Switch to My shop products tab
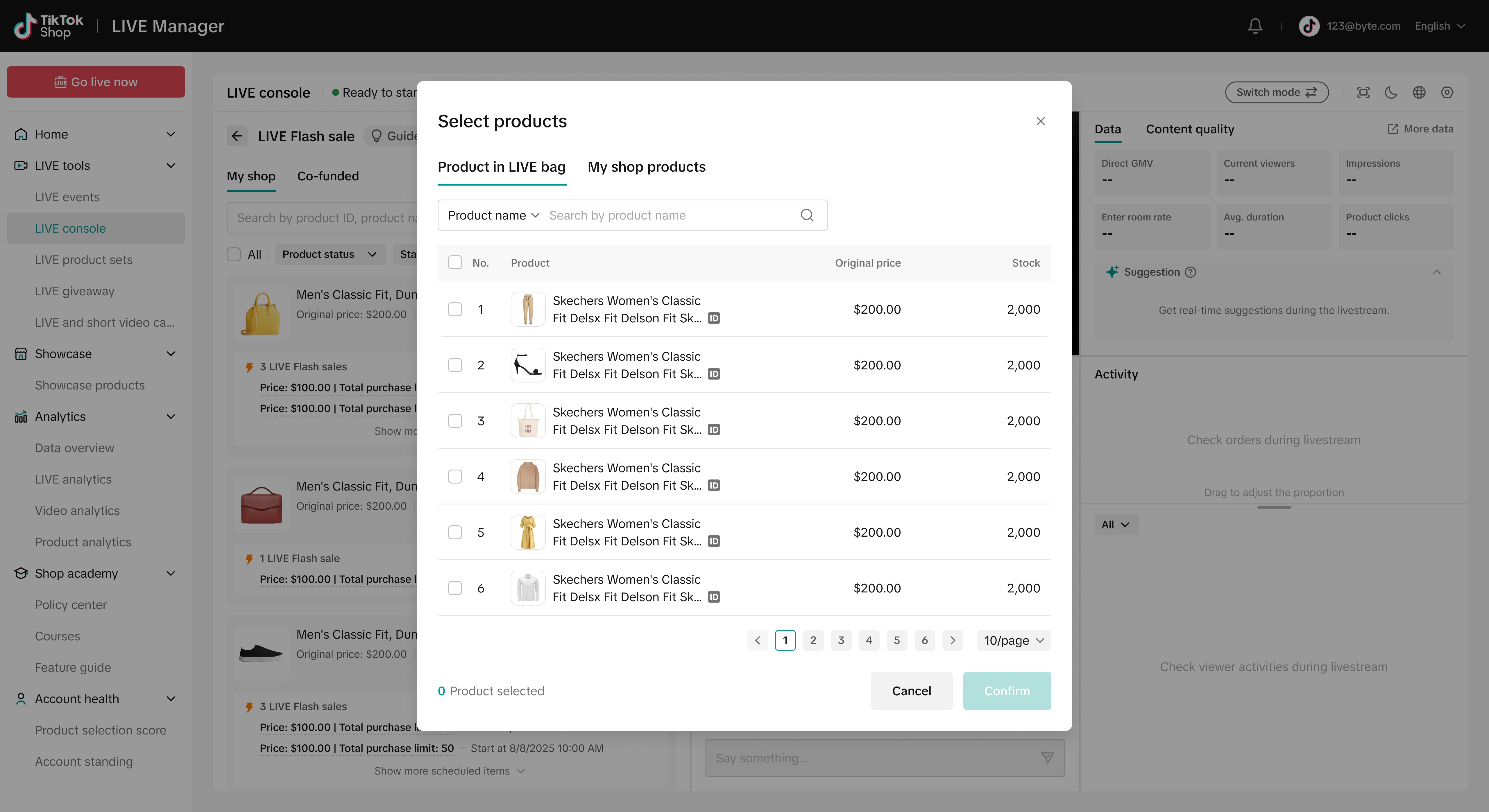The width and height of the screenshot is (1489, 812). [x=646, y=167]
